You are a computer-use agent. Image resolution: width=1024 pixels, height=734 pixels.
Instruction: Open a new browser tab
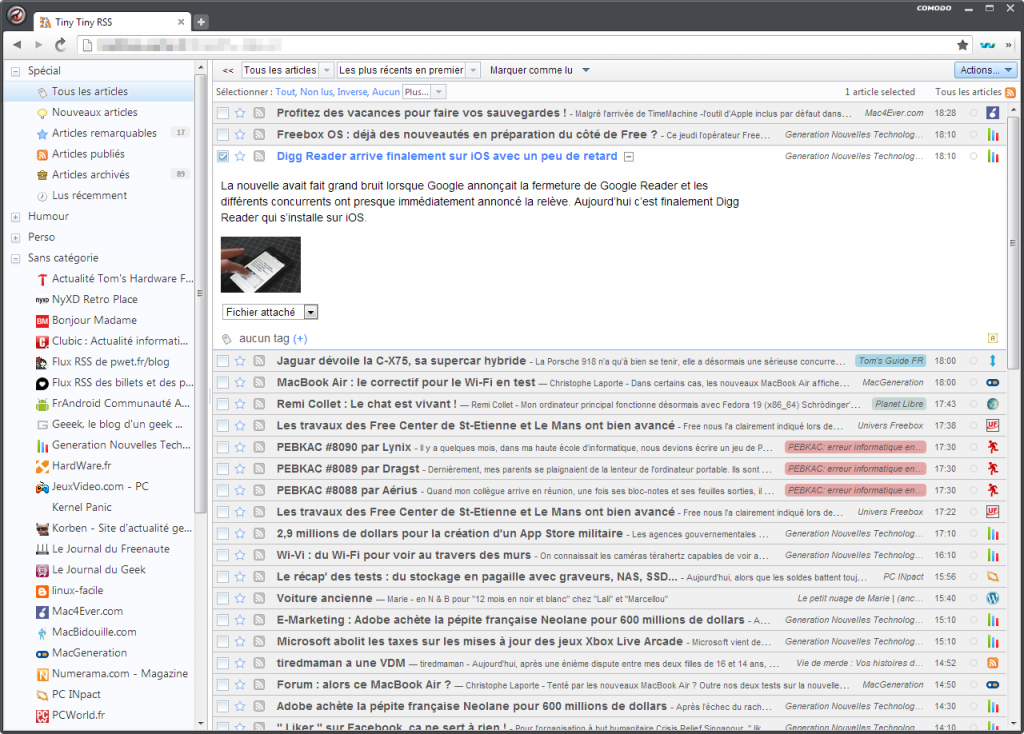(201, 22)
